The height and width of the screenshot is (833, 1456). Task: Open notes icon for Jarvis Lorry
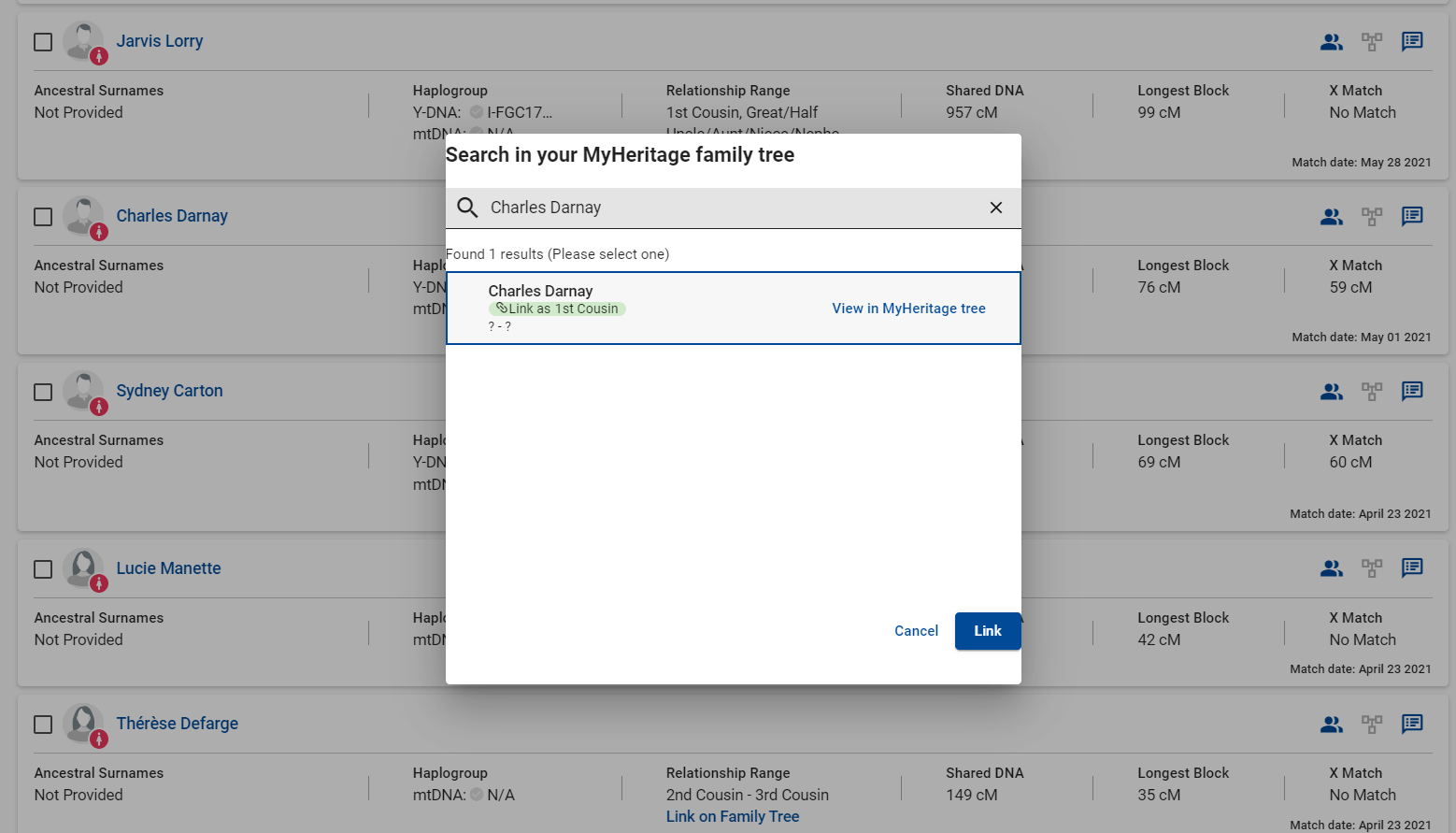click(x=1412, y=41)
